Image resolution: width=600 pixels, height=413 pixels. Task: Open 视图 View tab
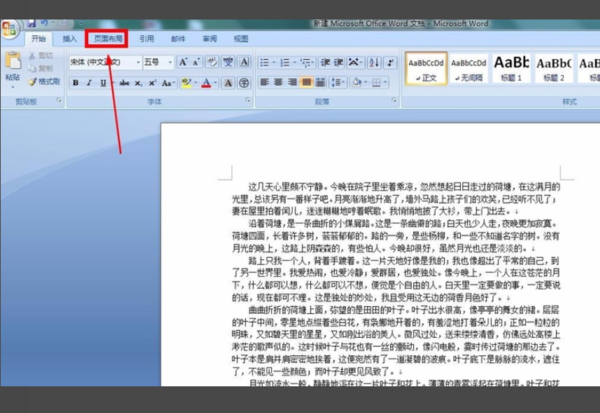tap(241, 39)
